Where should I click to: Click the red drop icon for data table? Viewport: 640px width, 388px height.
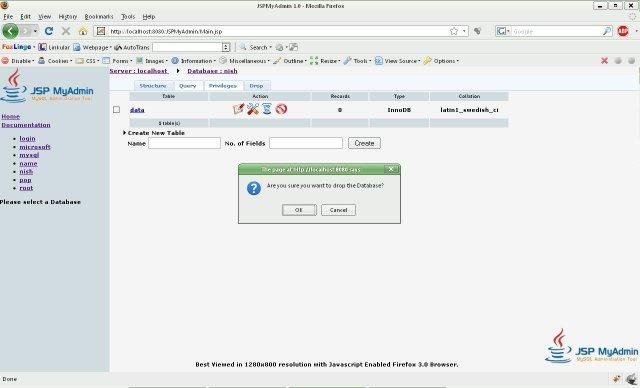[281, 109]
